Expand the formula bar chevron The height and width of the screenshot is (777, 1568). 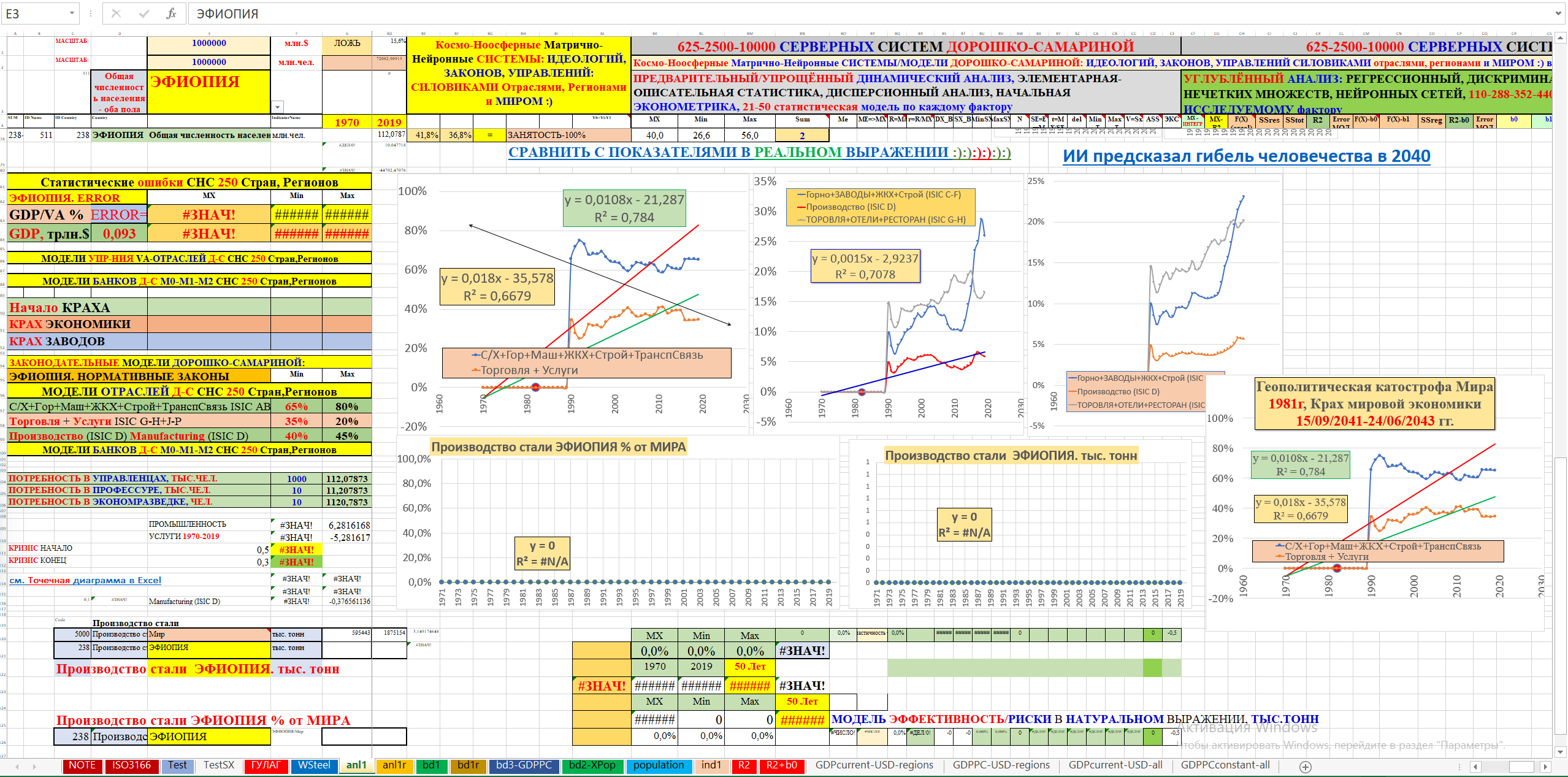1558,13
